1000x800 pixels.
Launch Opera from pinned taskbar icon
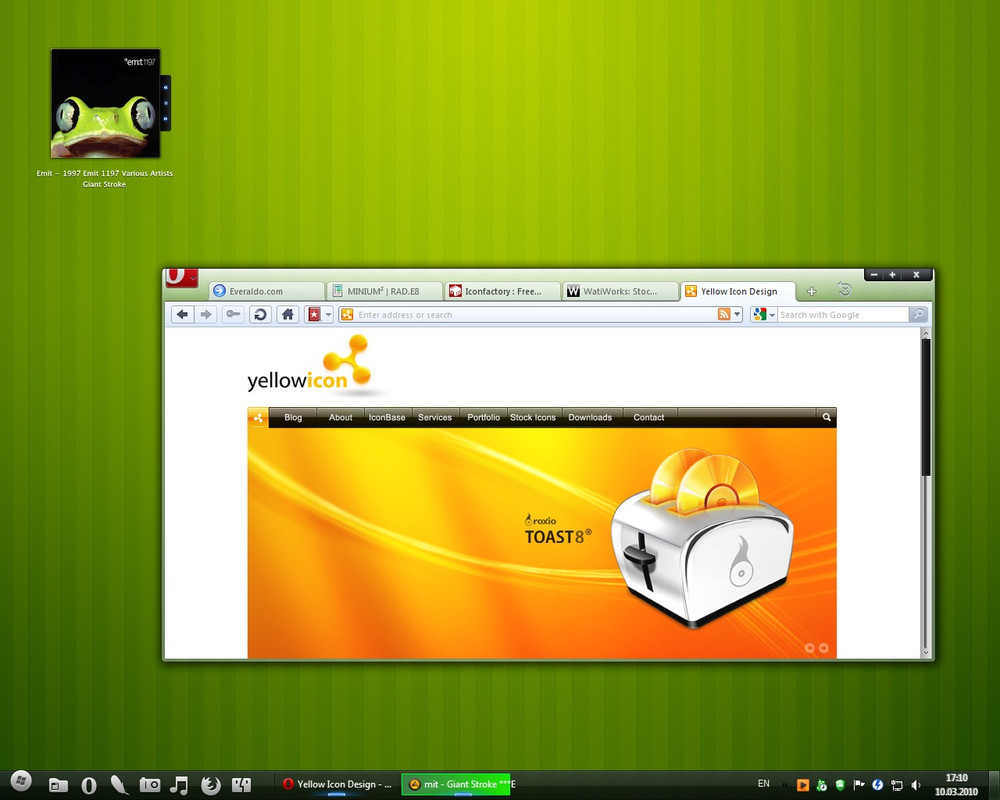[89, 785]
